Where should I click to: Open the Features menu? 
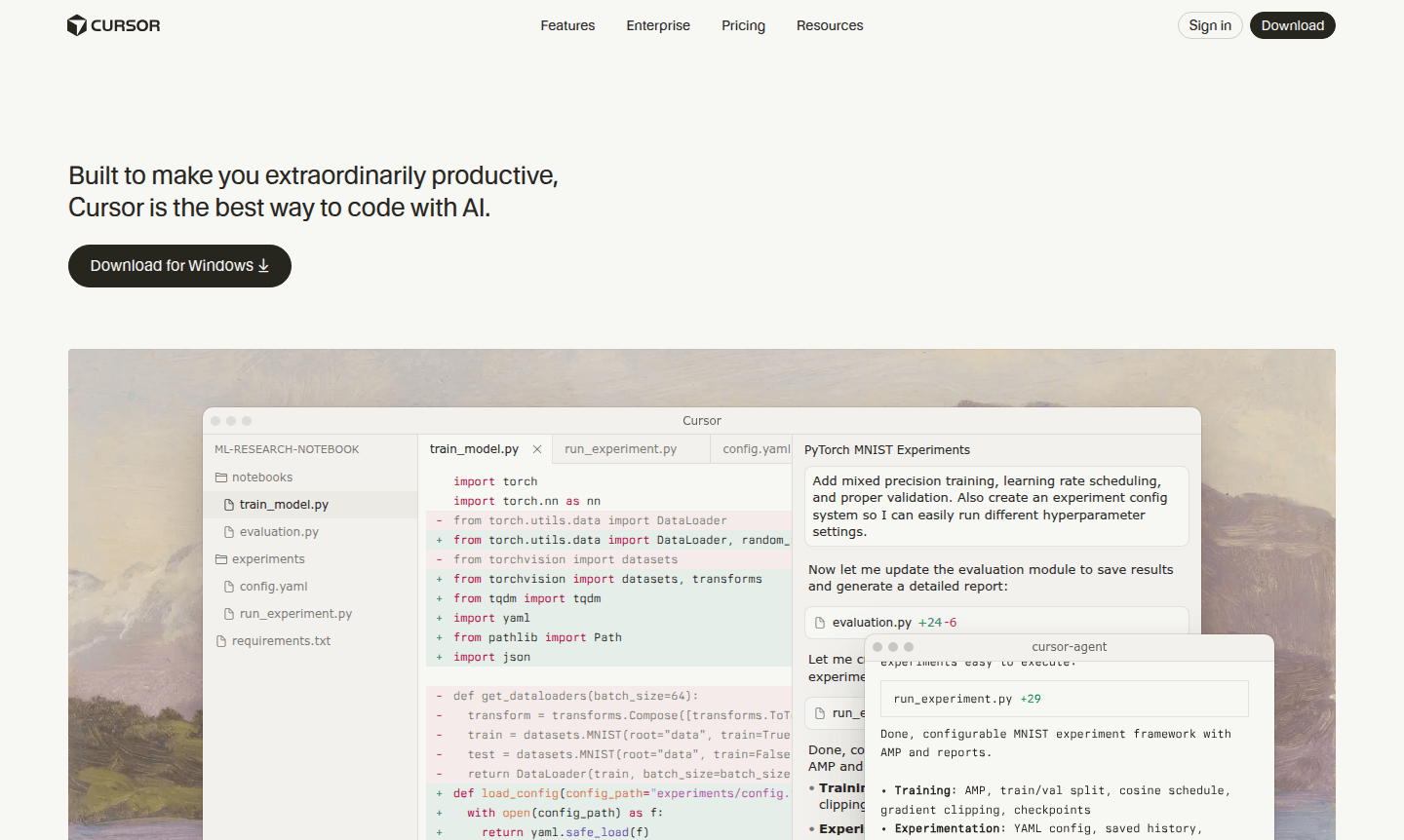(567, 25)
